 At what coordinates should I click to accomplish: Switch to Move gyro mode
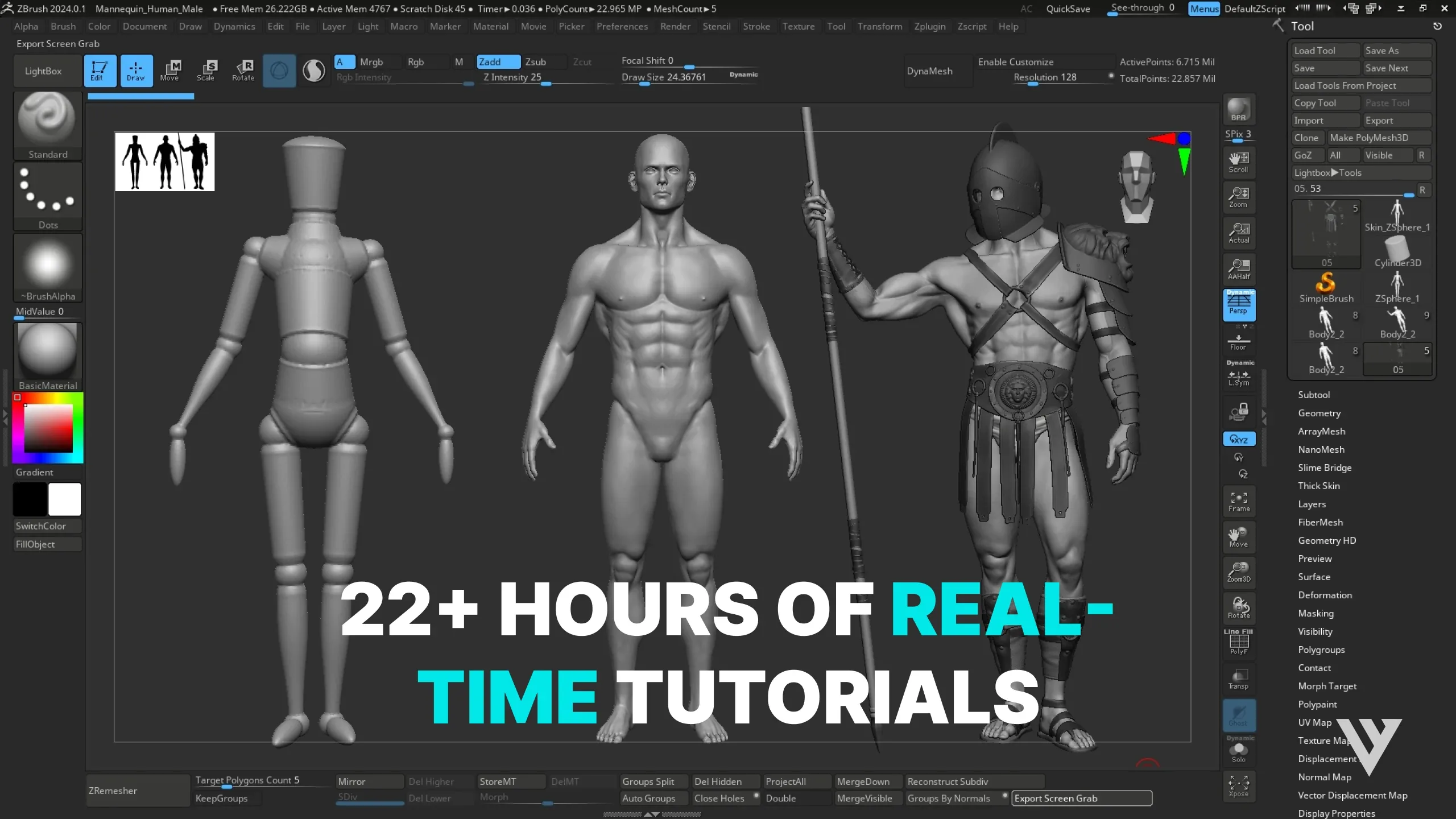tap(171, 70)
